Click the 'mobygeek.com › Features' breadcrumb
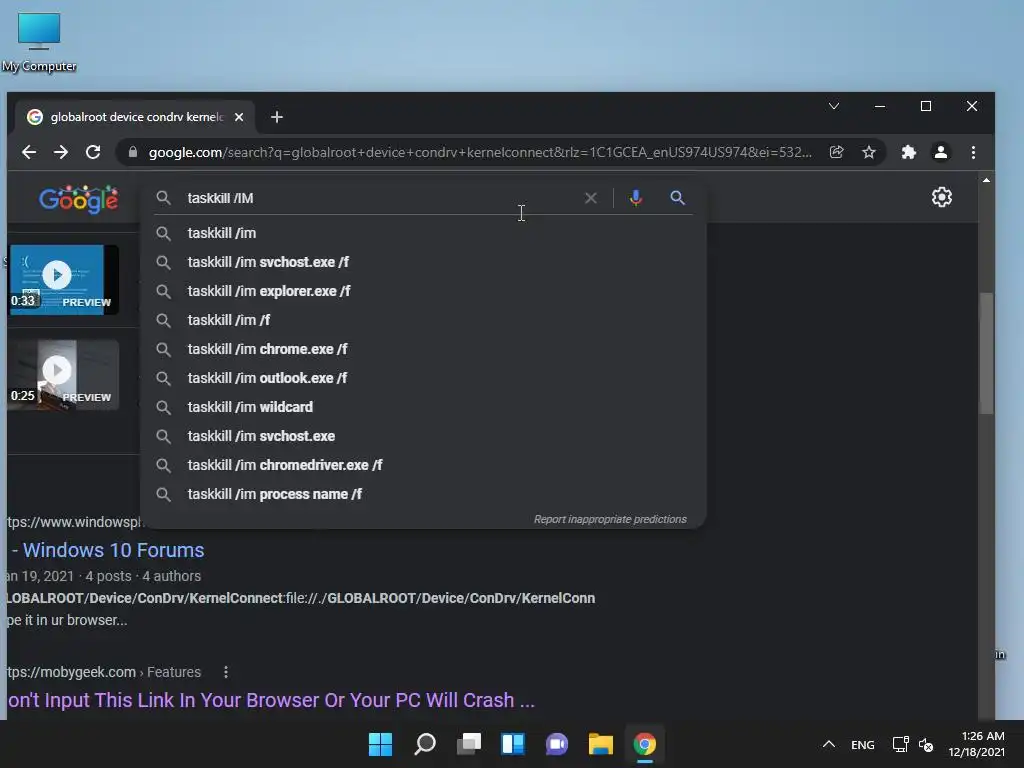The width and height of the screenshot is (1024, 768). point(104,672)
